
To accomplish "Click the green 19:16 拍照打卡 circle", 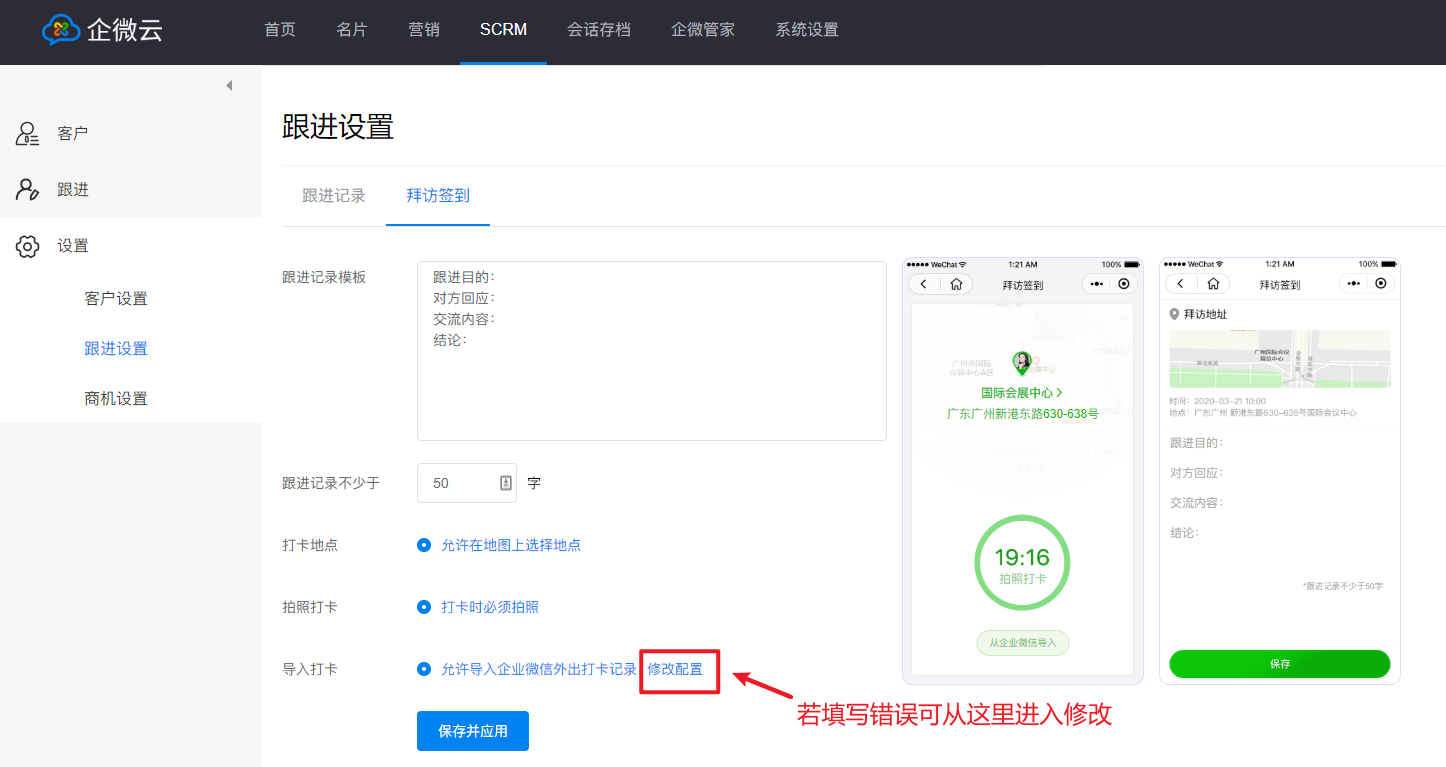I will point(1022,562).
